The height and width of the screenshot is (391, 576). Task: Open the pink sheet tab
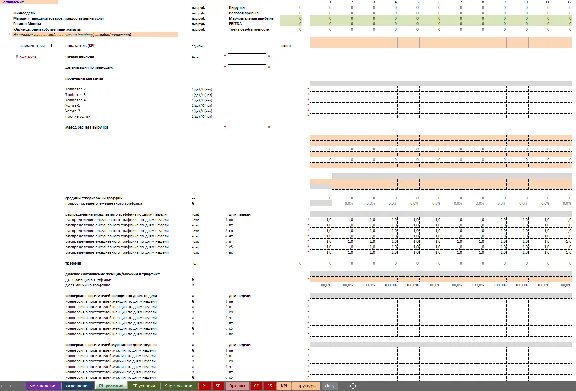pos(237,386)
